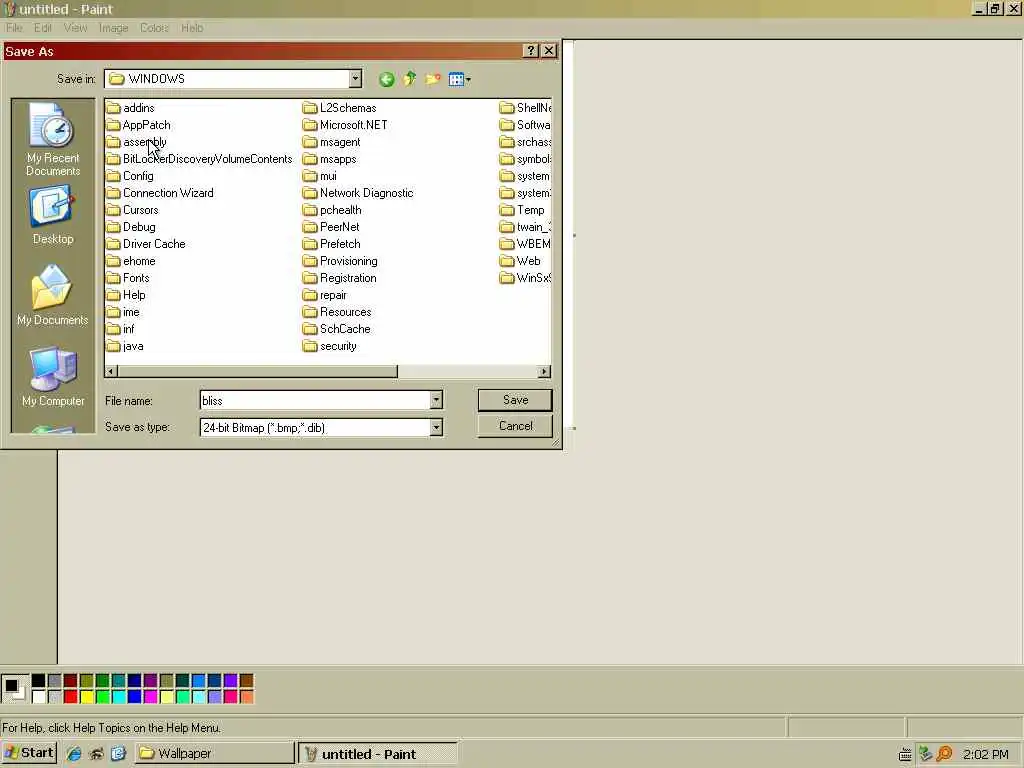The height and width of the screenshot is (768, 1024).
Task: Select Desktop in places bar
Action: tap(53, 216)
